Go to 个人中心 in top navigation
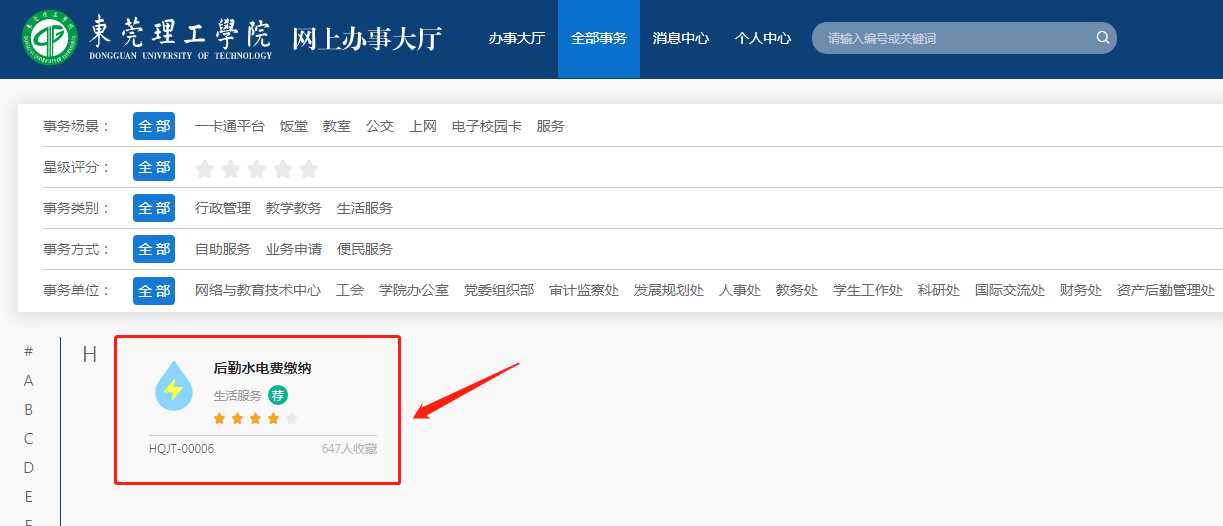Image resolution: width=1223 pixels, height=526 pixels. point(763,38)
